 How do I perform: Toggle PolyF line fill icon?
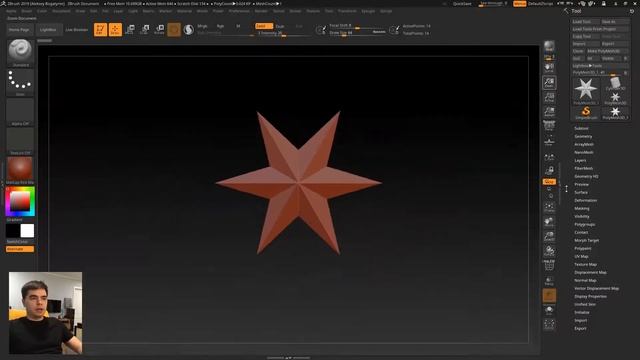(x=549, y=265)
